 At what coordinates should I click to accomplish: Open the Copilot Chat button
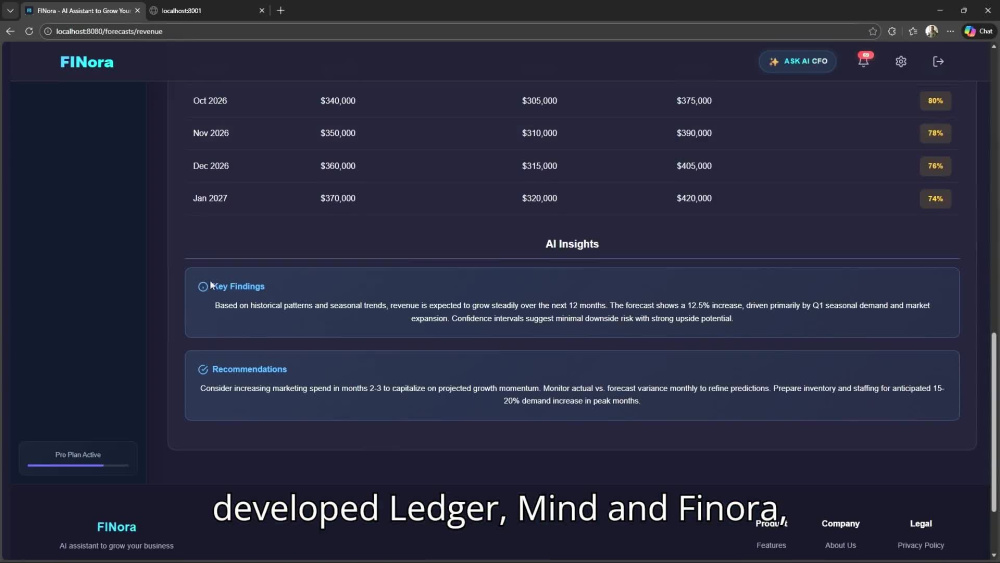[979, 31]
